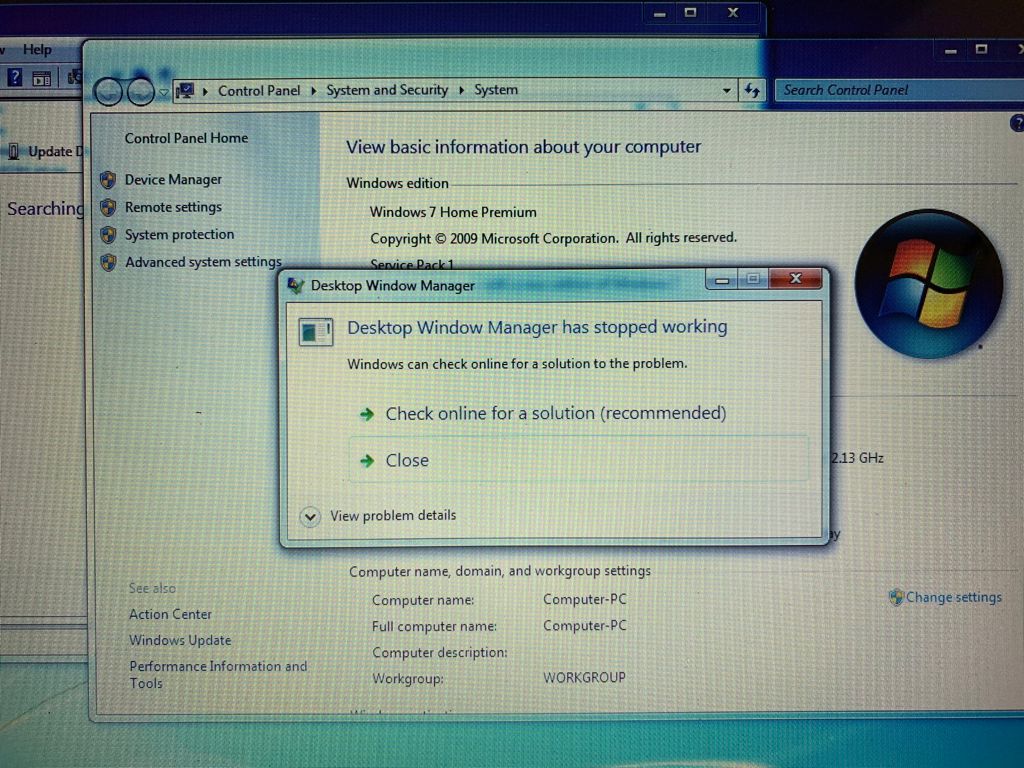Open the address bar history dropdown arrow

(727, 90)
